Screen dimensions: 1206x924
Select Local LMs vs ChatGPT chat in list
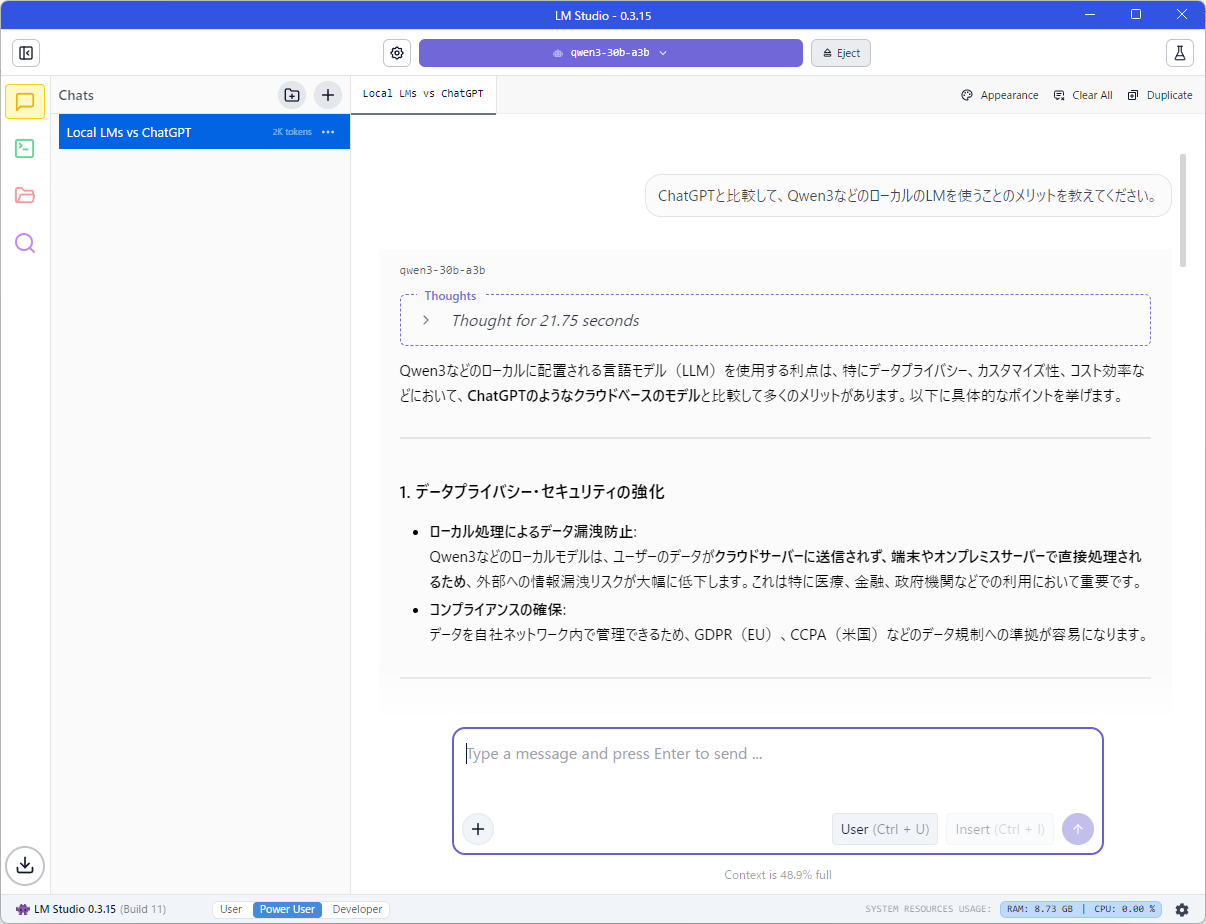(x=204, y=132)
